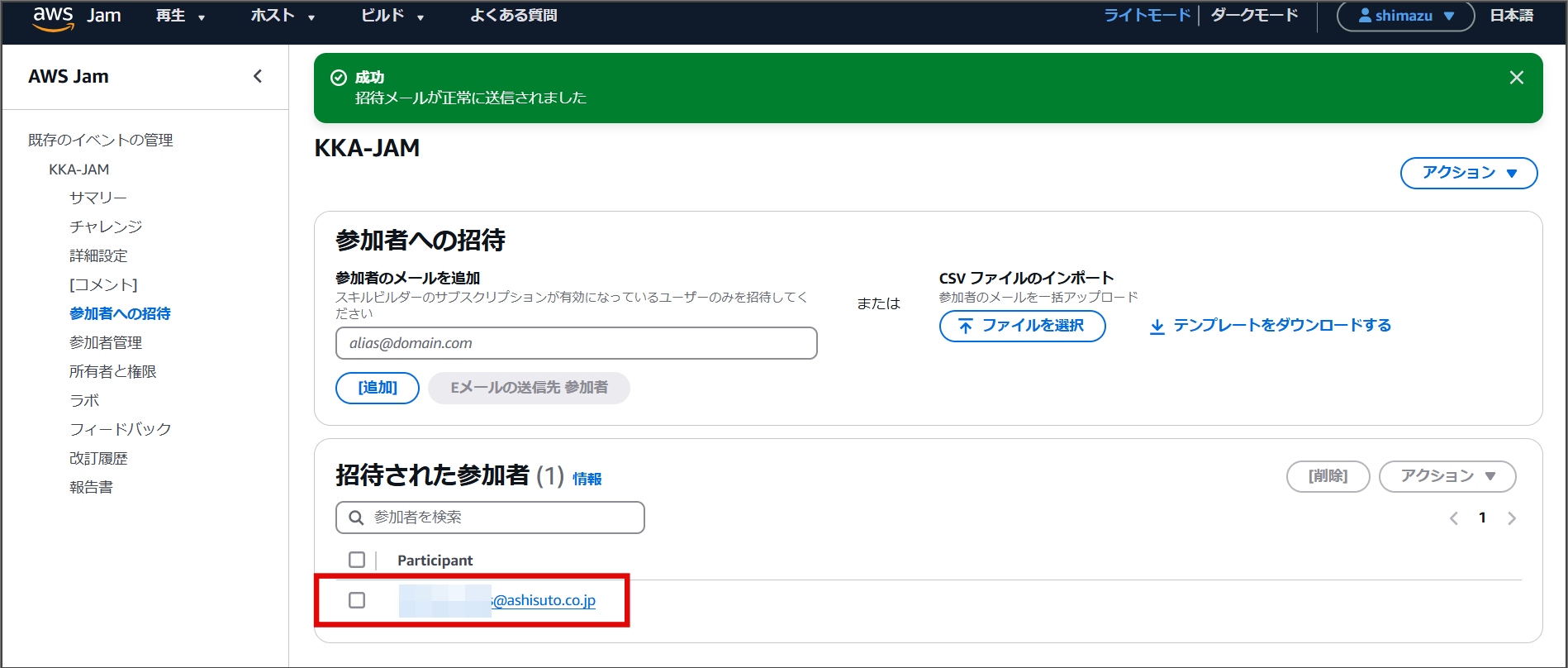Select all participants using header checkbox
This screenshot has width=1568, height=668.
point(357,560)
